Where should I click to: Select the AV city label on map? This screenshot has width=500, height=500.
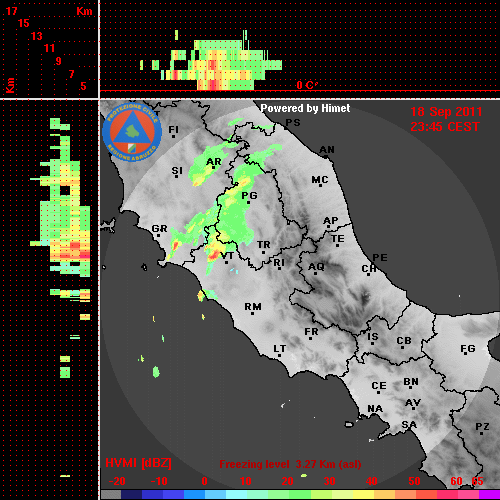[413, 403]
